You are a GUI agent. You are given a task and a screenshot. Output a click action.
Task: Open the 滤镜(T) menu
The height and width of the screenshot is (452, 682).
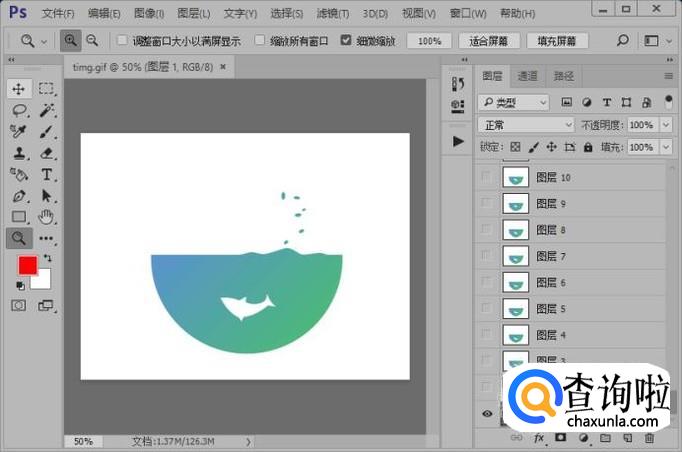pos(333,14)
